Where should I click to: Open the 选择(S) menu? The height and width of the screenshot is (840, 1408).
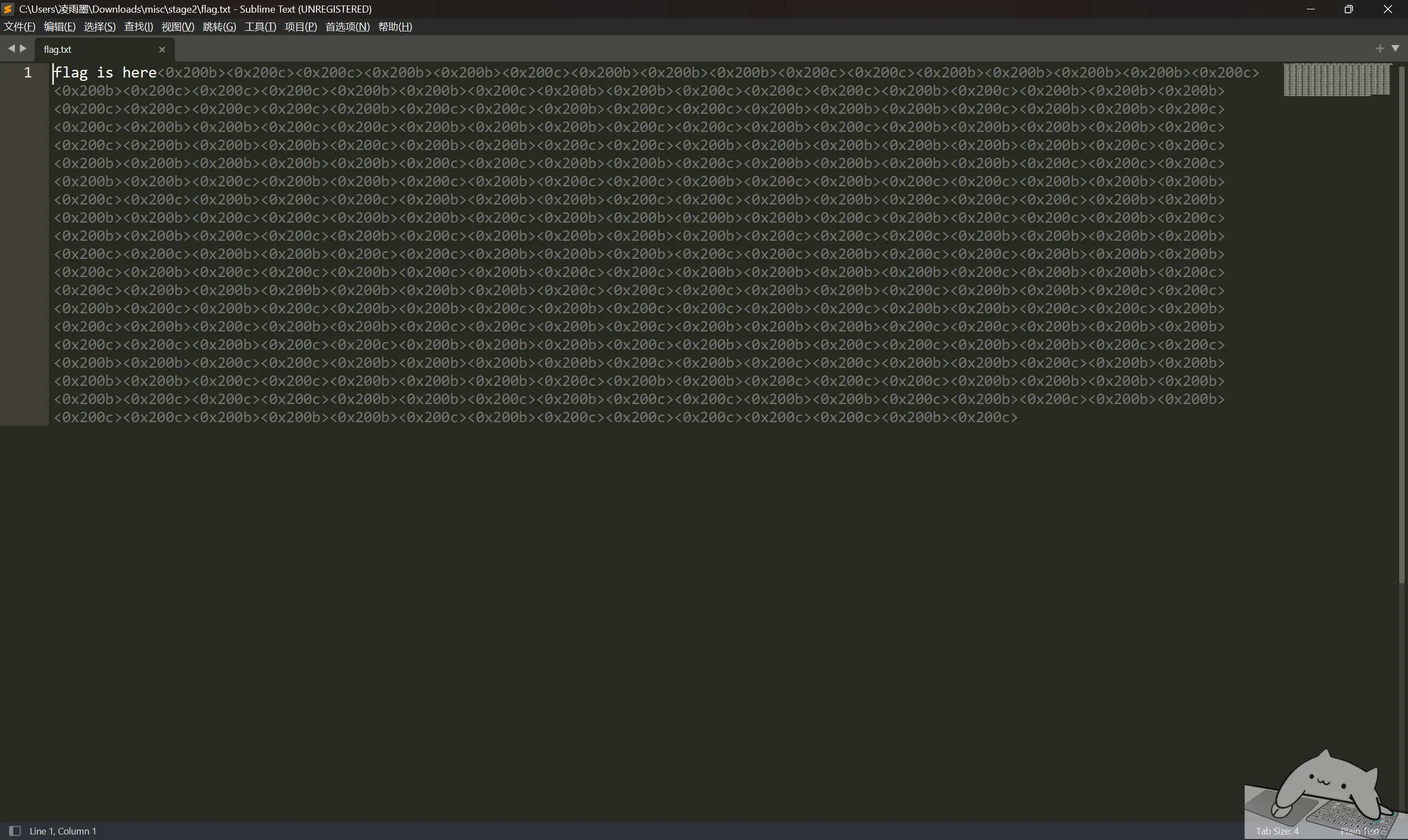coord(100,26)
